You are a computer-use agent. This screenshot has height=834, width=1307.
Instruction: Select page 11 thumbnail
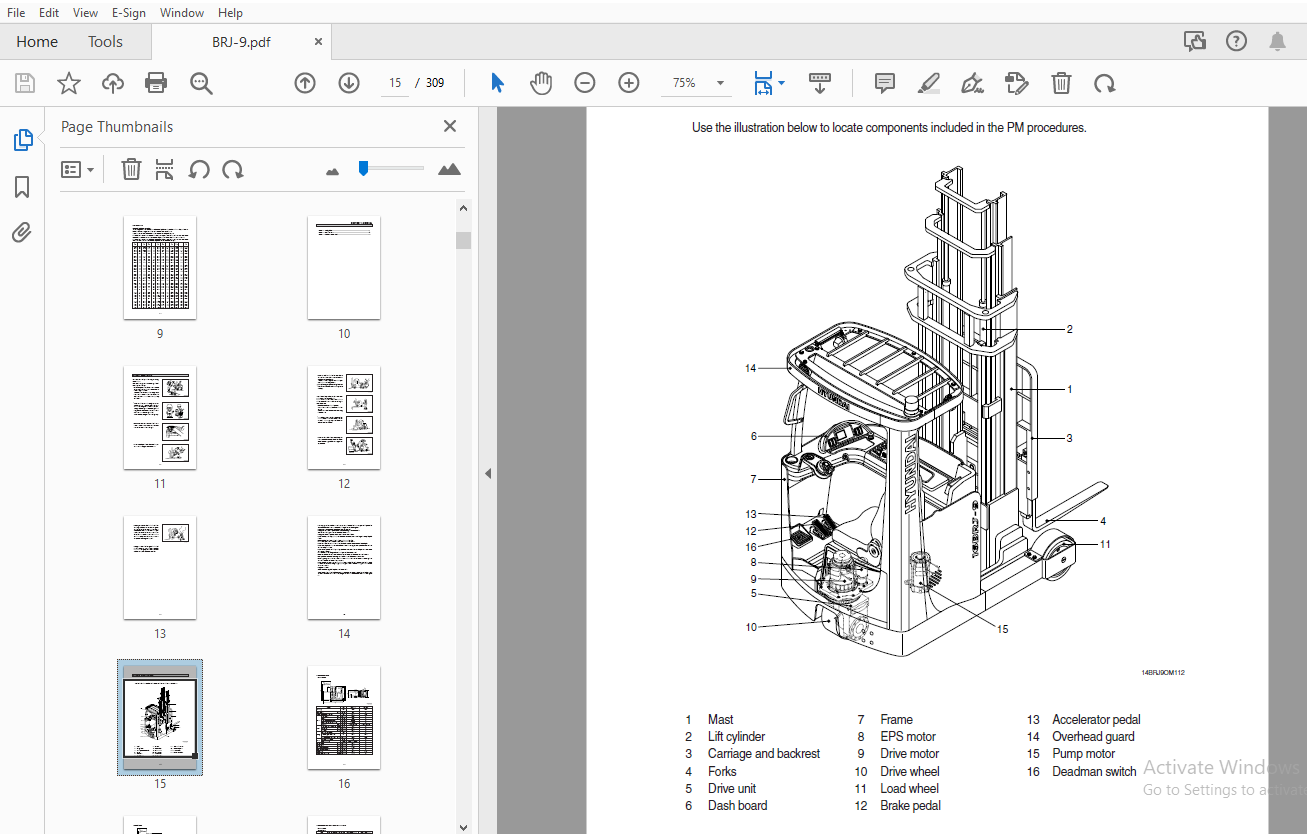160,417
